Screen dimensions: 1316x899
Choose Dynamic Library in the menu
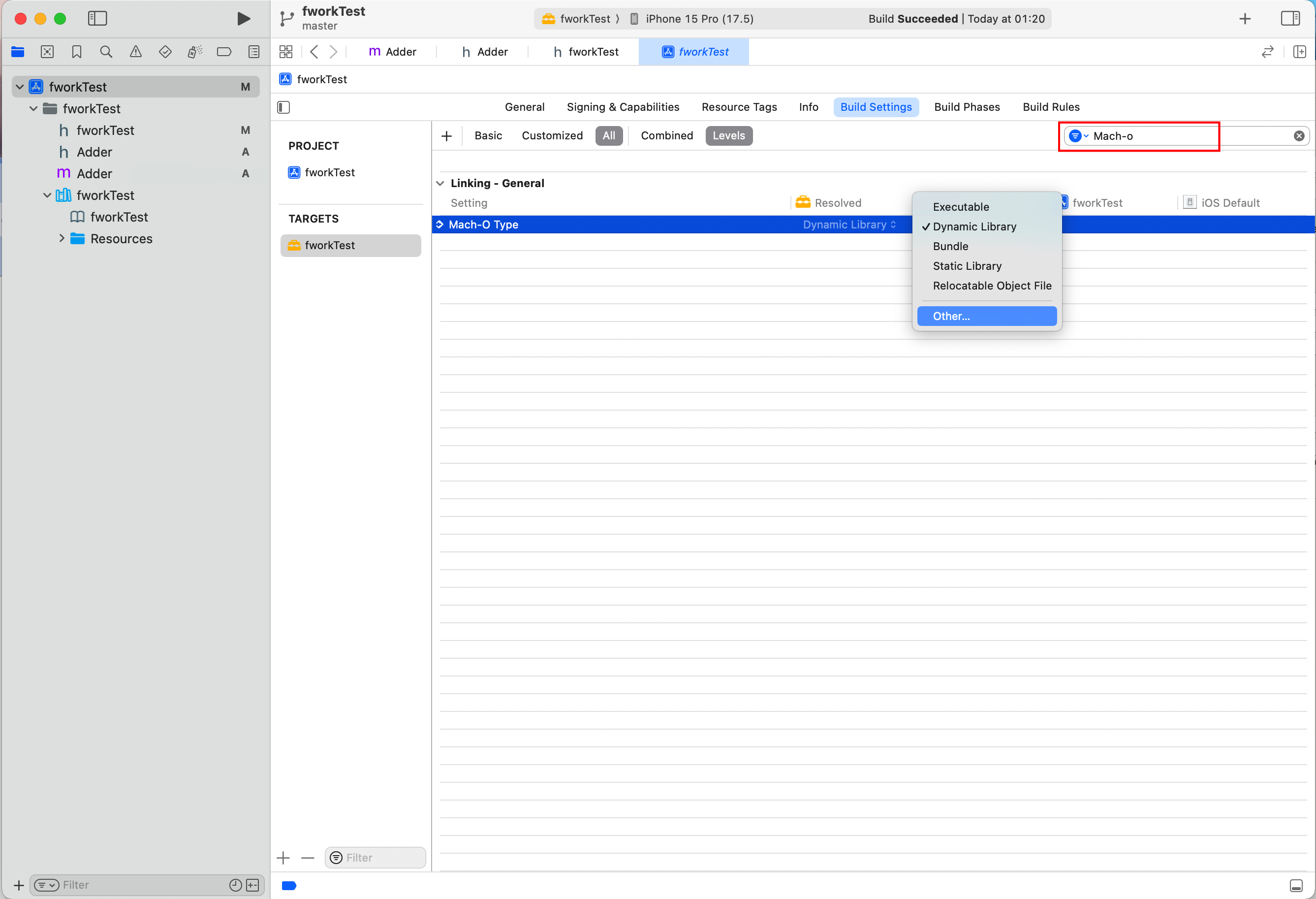(x=986, y=226)
